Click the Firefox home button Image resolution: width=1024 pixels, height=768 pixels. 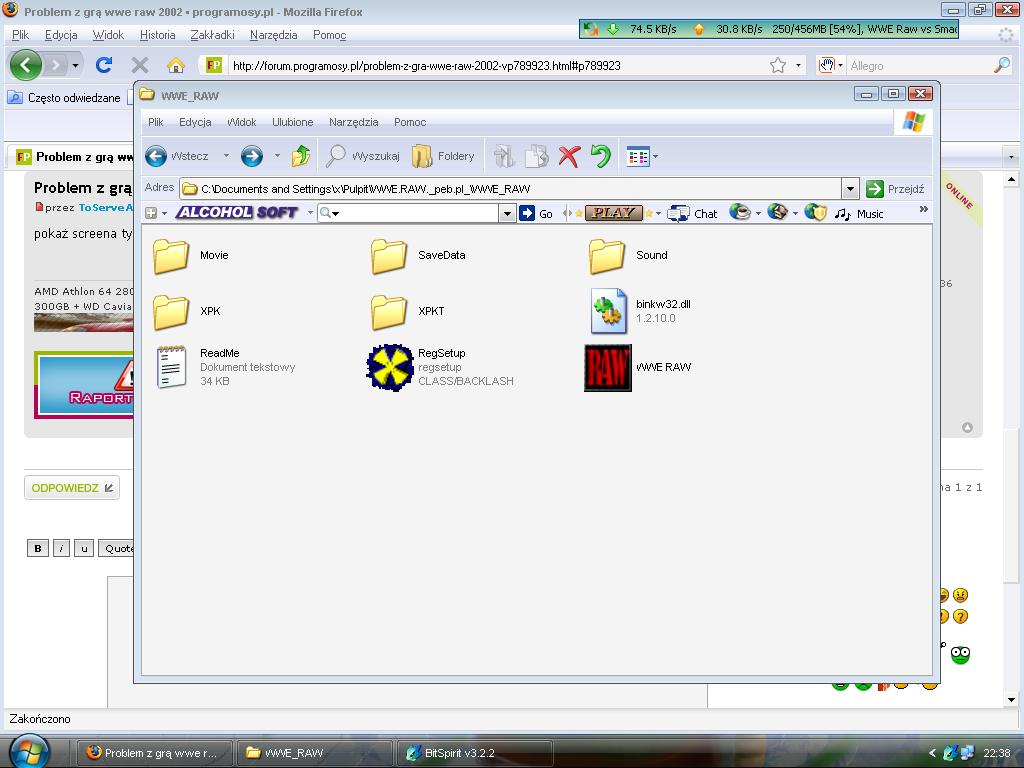coord(176,65)
